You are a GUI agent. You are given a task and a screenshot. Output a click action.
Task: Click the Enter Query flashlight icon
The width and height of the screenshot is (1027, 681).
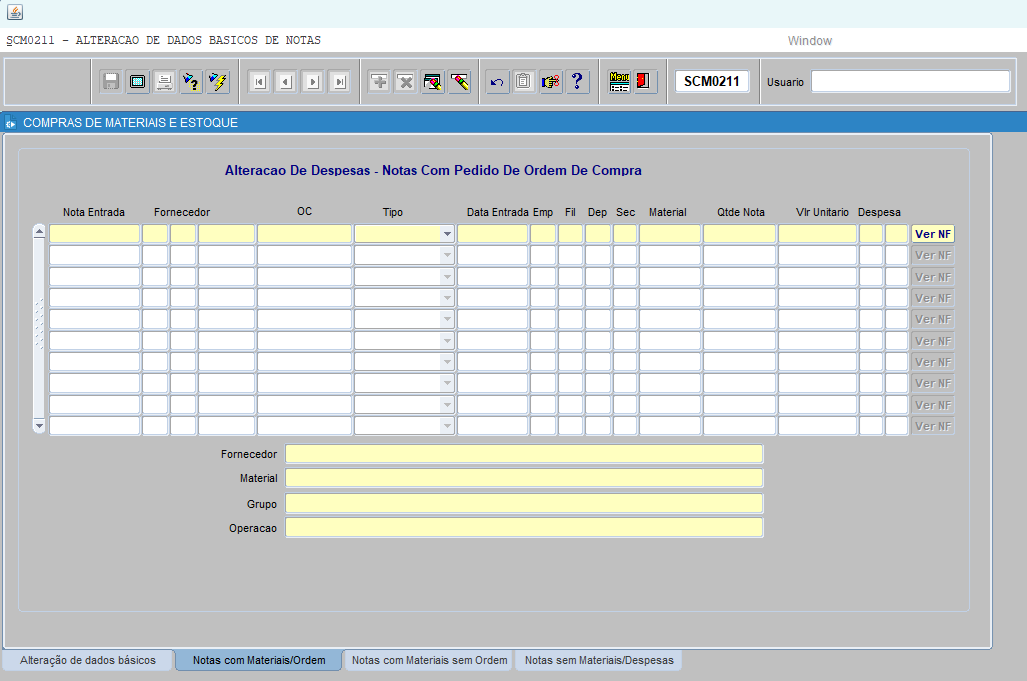click(191, 82)
